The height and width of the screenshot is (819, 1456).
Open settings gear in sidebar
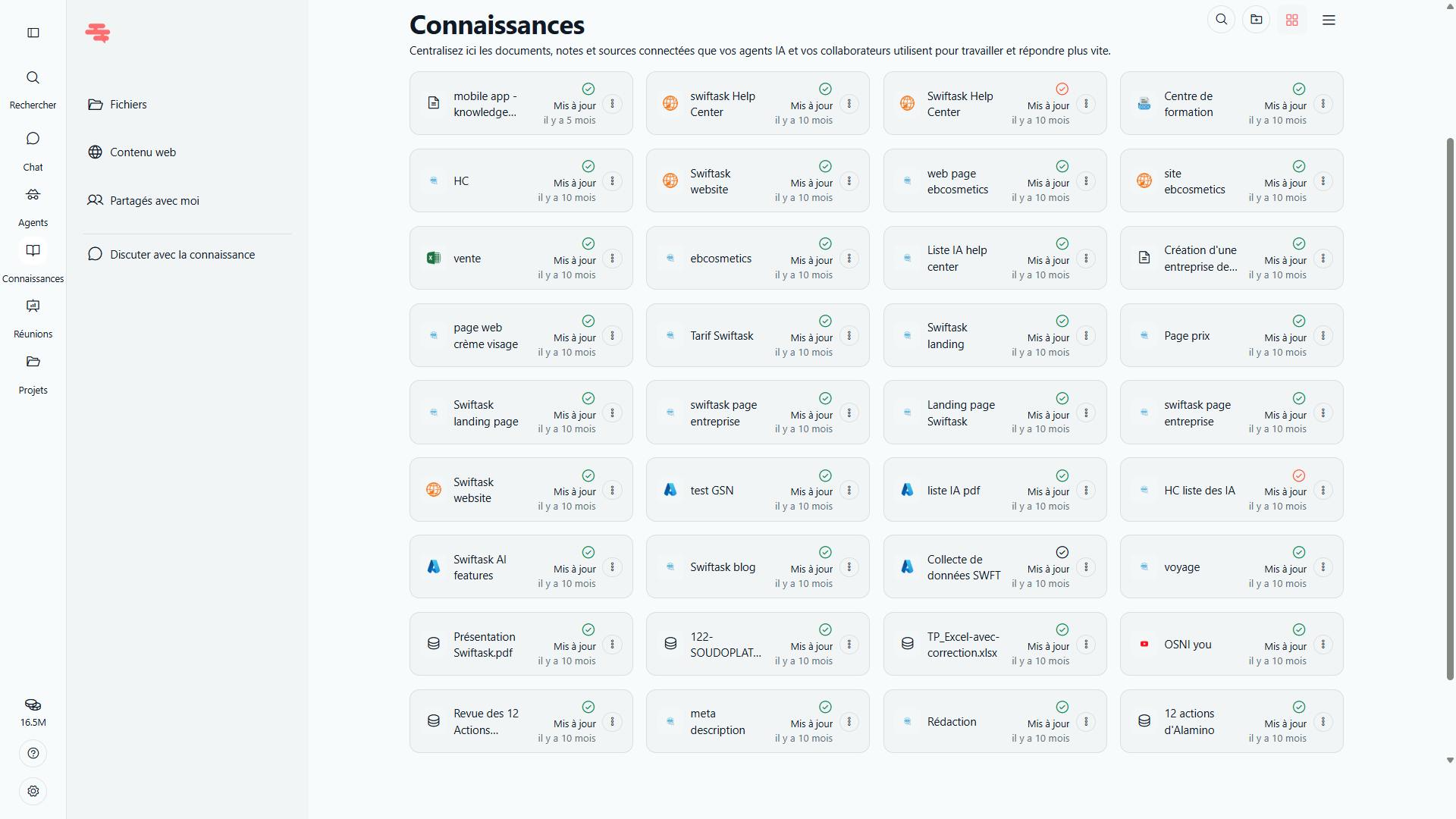(33, 791)
